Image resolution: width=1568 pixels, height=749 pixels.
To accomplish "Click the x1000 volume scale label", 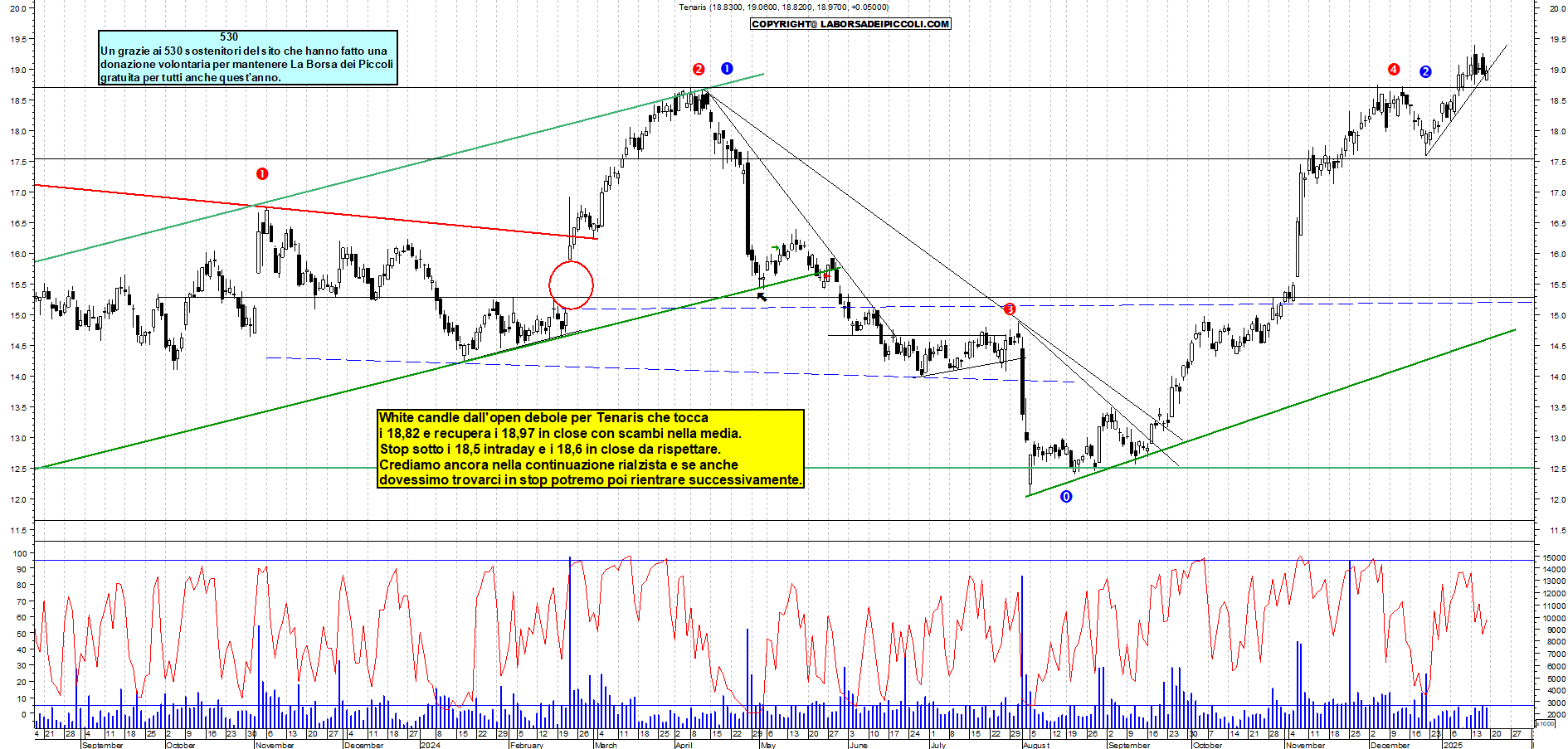I will click(1546, 723).
